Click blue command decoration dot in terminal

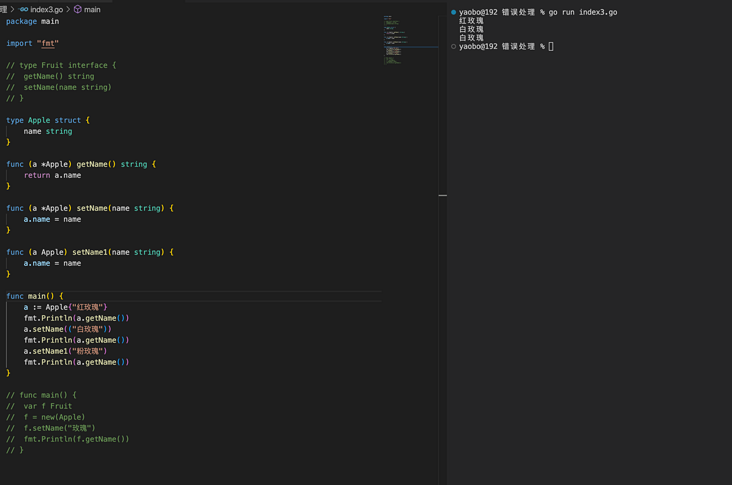pyautogui.click(x=453, y=12)
